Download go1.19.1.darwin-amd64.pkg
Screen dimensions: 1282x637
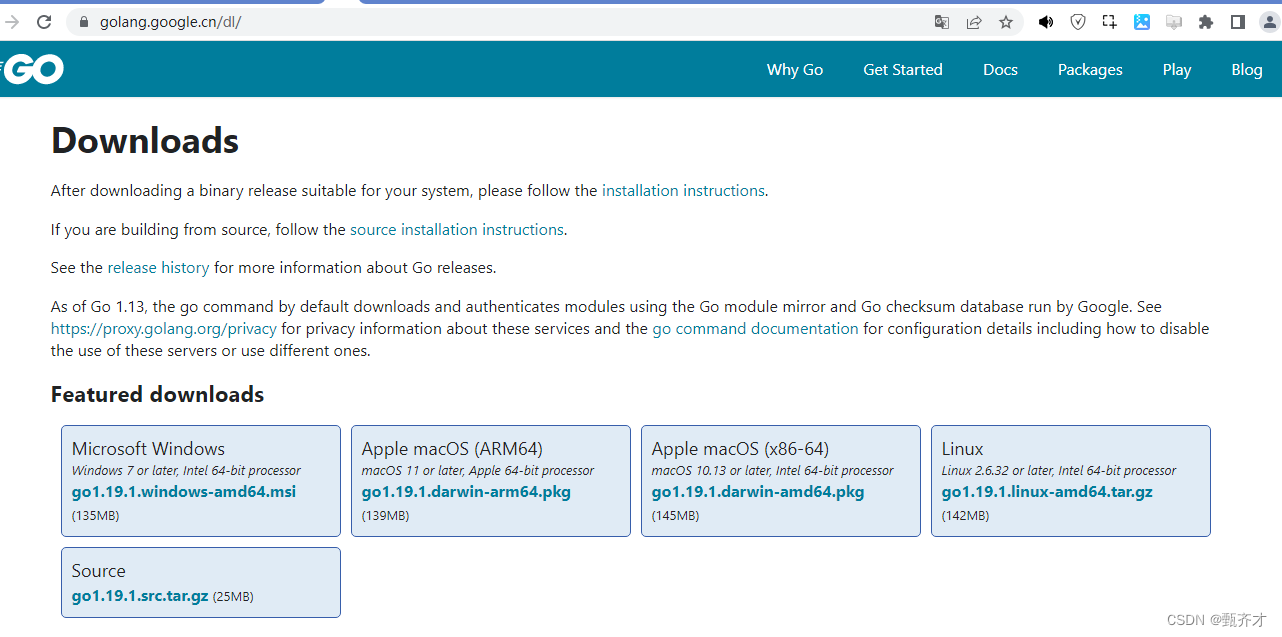758,492
